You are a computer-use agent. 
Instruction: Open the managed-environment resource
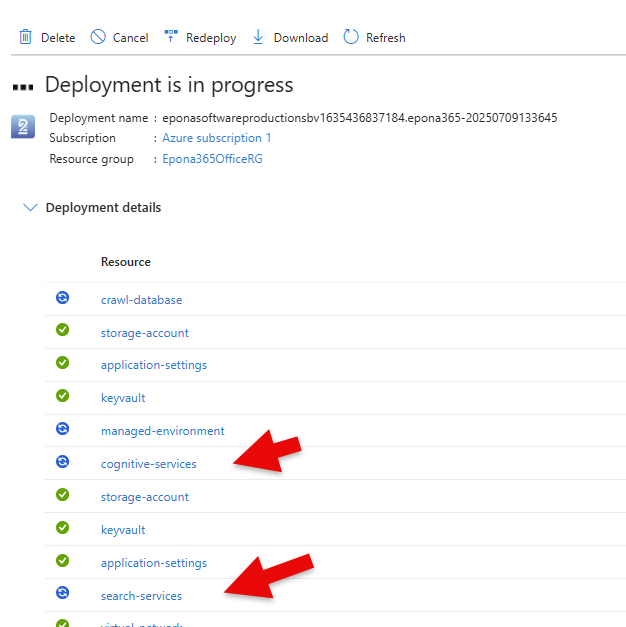(x=162, y=431)
